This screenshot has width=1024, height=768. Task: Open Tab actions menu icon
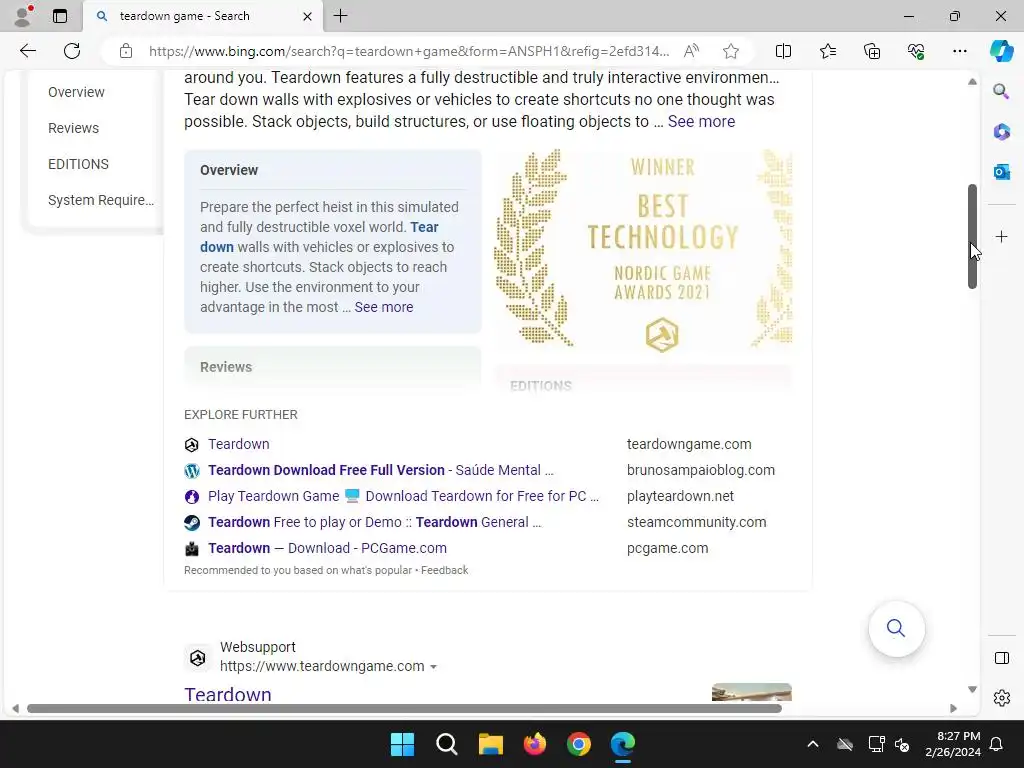[x=59, y=16]
